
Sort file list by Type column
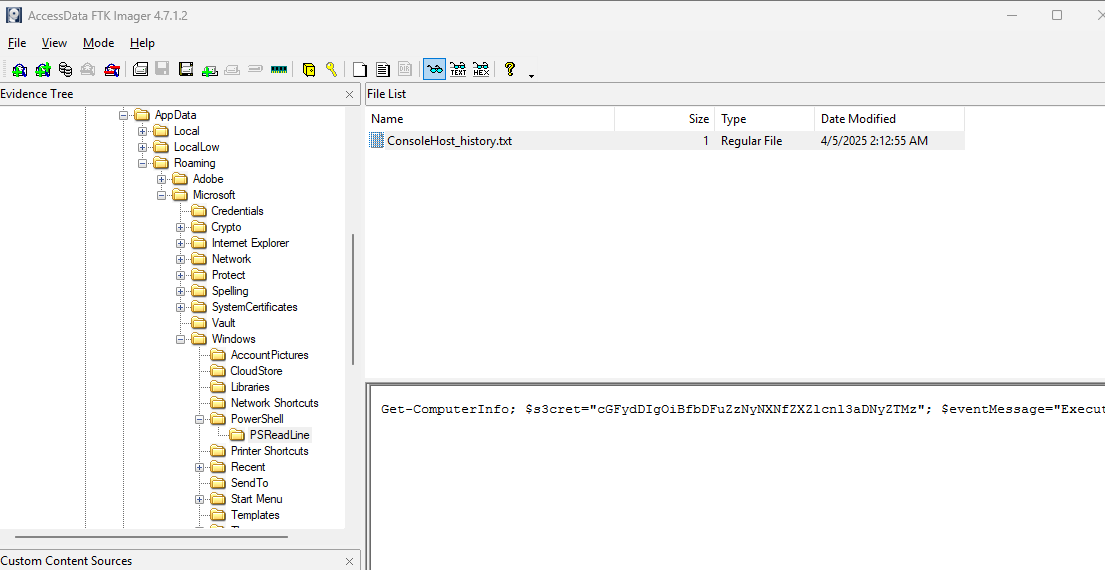(765, 119)
